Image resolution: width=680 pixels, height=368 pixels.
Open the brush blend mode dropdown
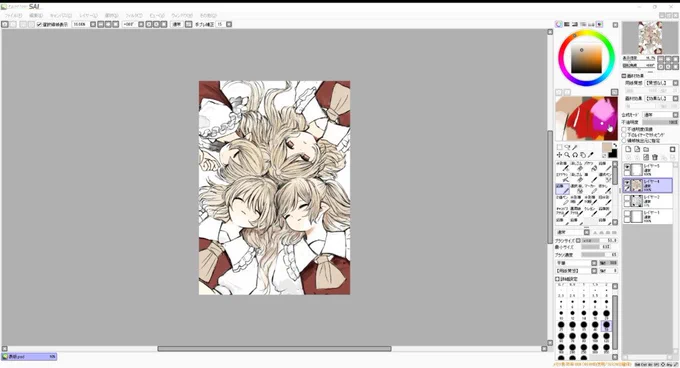pyautogui.click(x=586, y=232)
